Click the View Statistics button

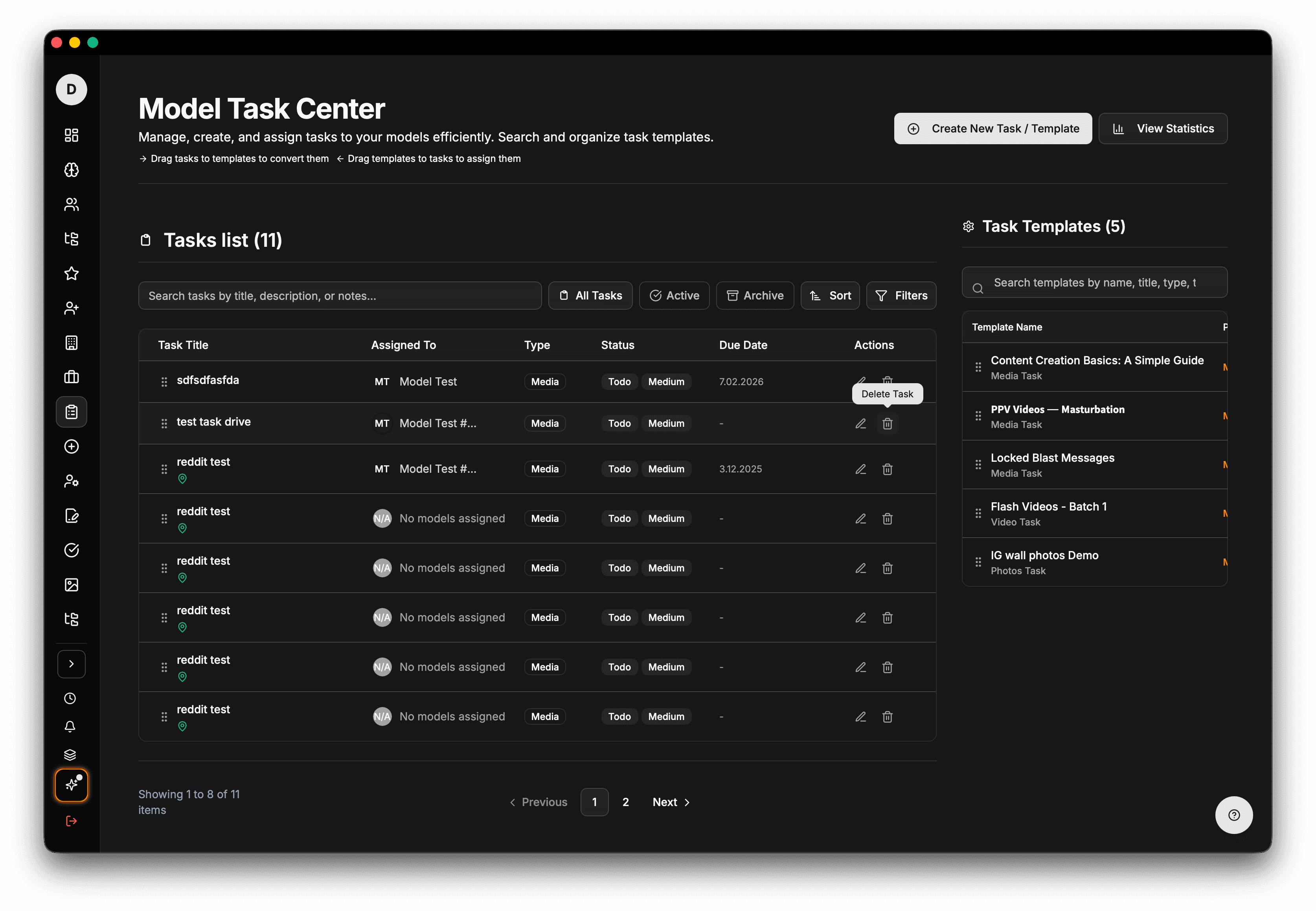[1163, 129]
